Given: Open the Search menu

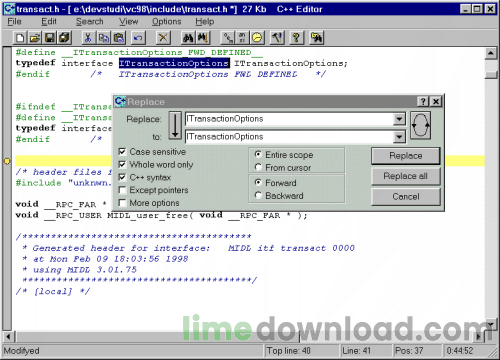Looking at the screenshot, I should (x=89, y=22).
